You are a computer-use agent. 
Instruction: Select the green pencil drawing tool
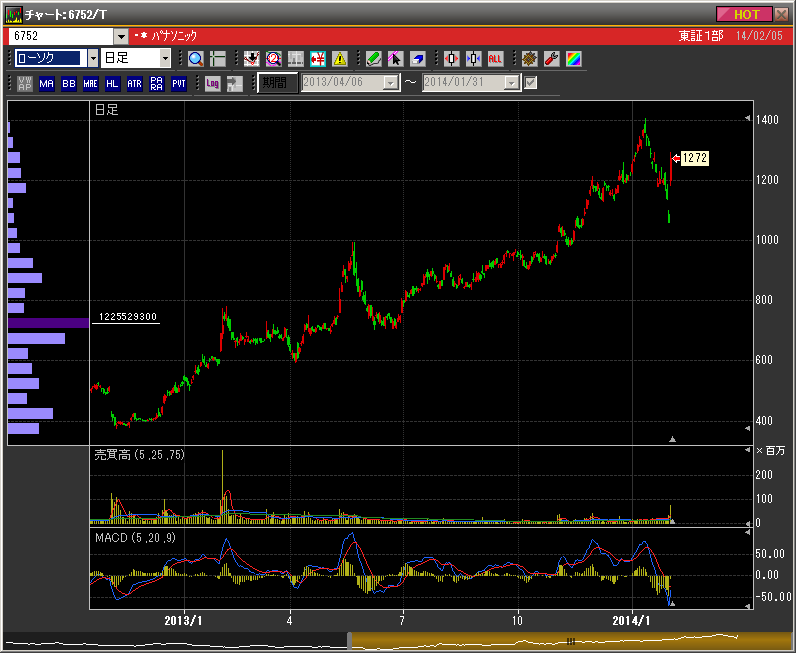(373, 59)
